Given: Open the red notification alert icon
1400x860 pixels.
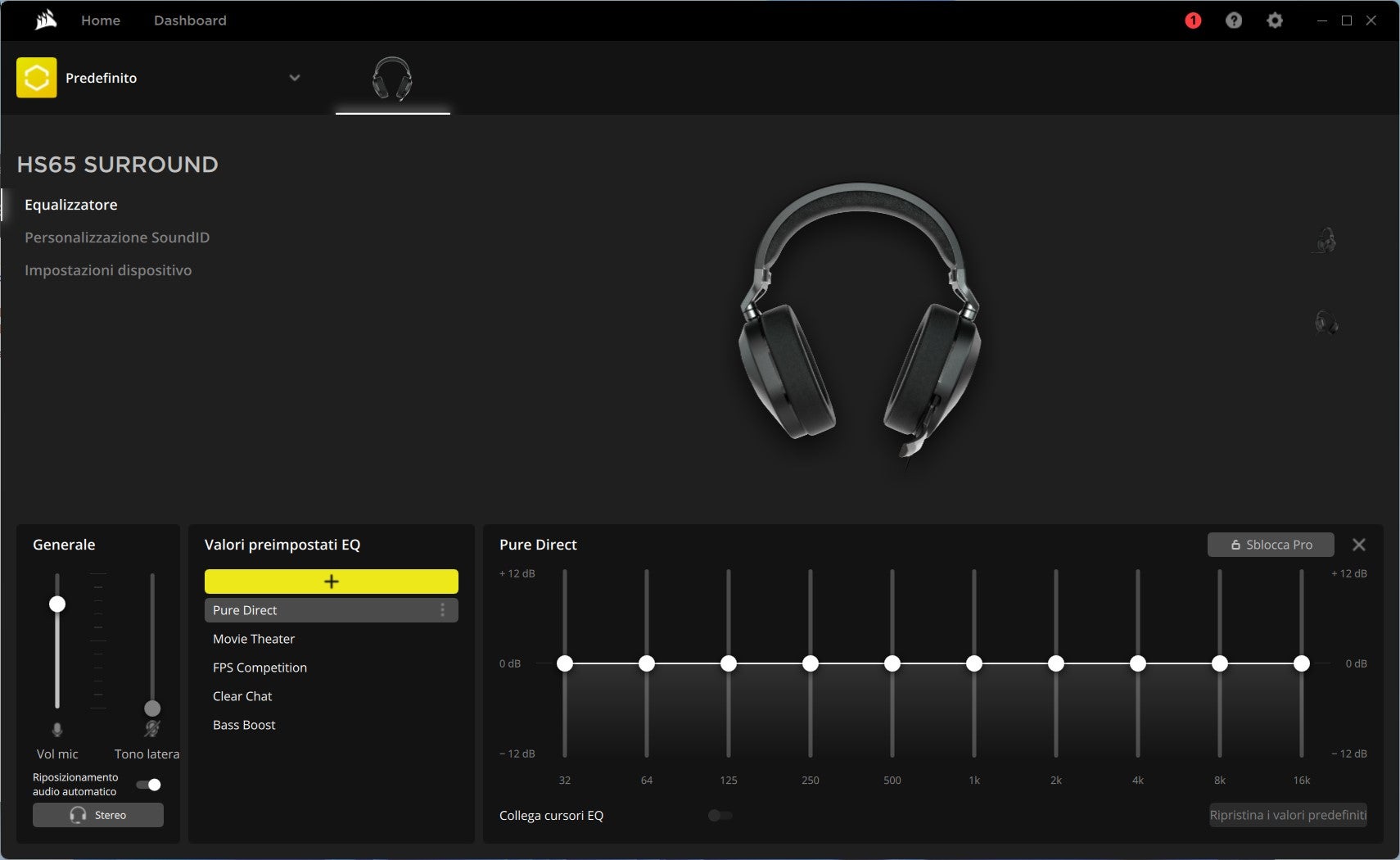Looking at the screenshot, I should (1193, 20).
